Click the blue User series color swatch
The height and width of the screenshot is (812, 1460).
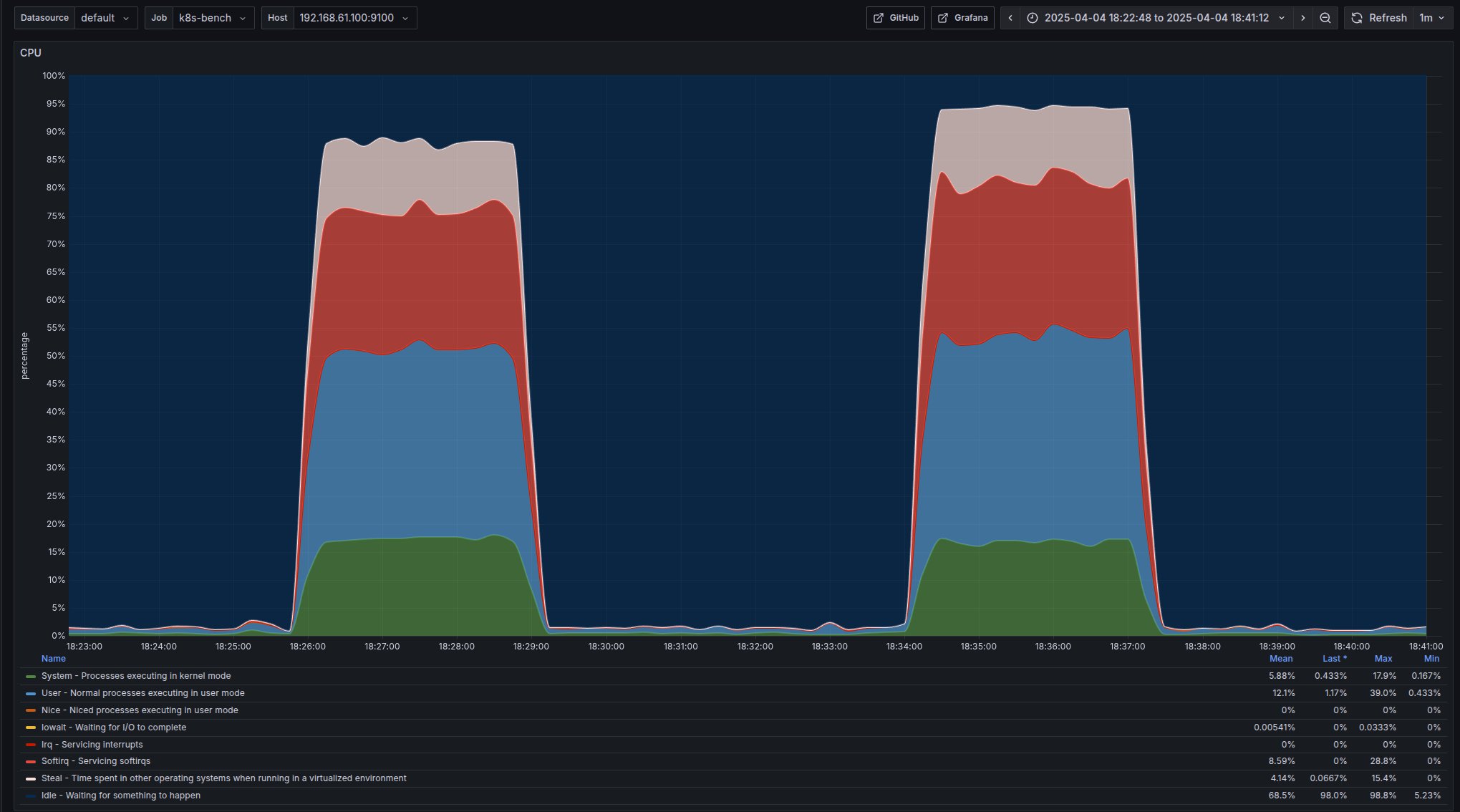pos(29,692)
